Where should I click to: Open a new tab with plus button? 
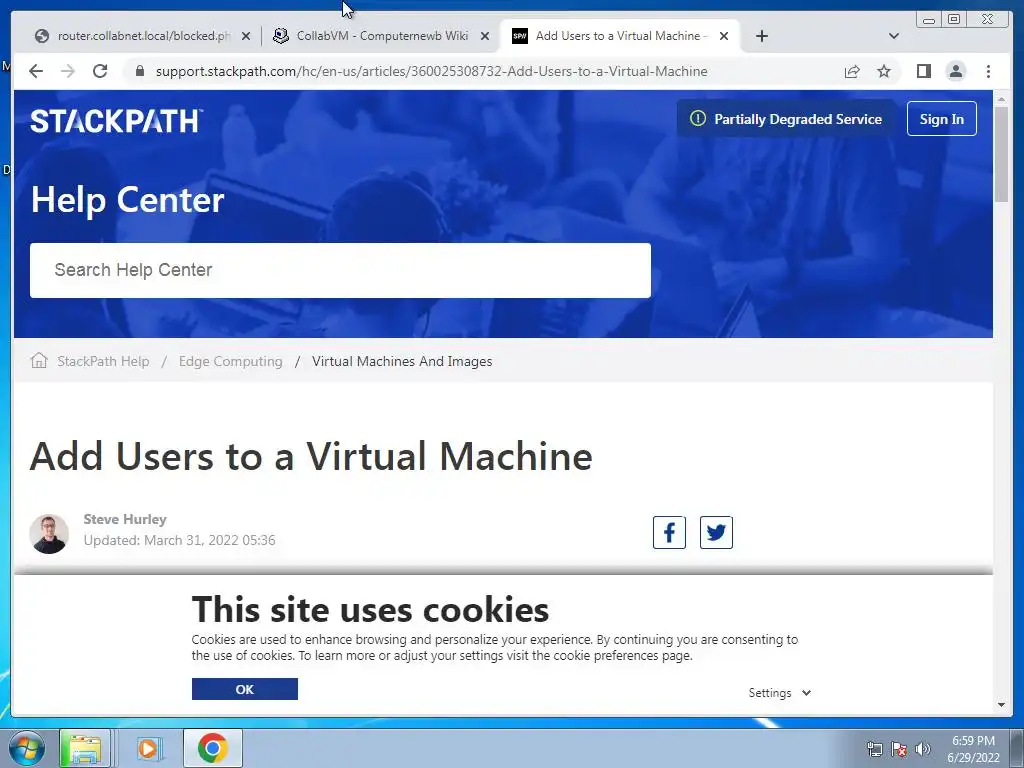[x=761, y=36]
